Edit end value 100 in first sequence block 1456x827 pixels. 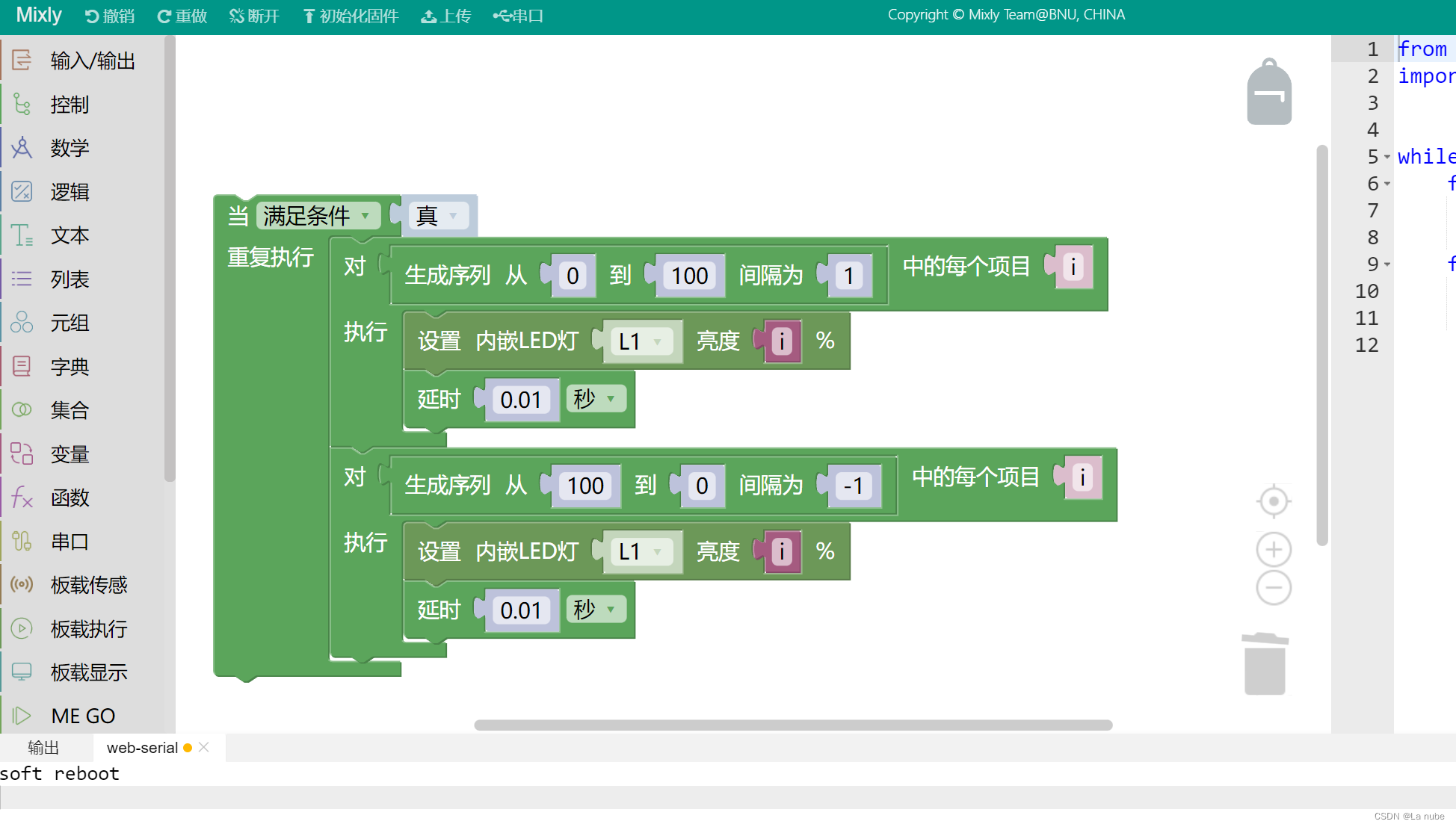point(689,276)
